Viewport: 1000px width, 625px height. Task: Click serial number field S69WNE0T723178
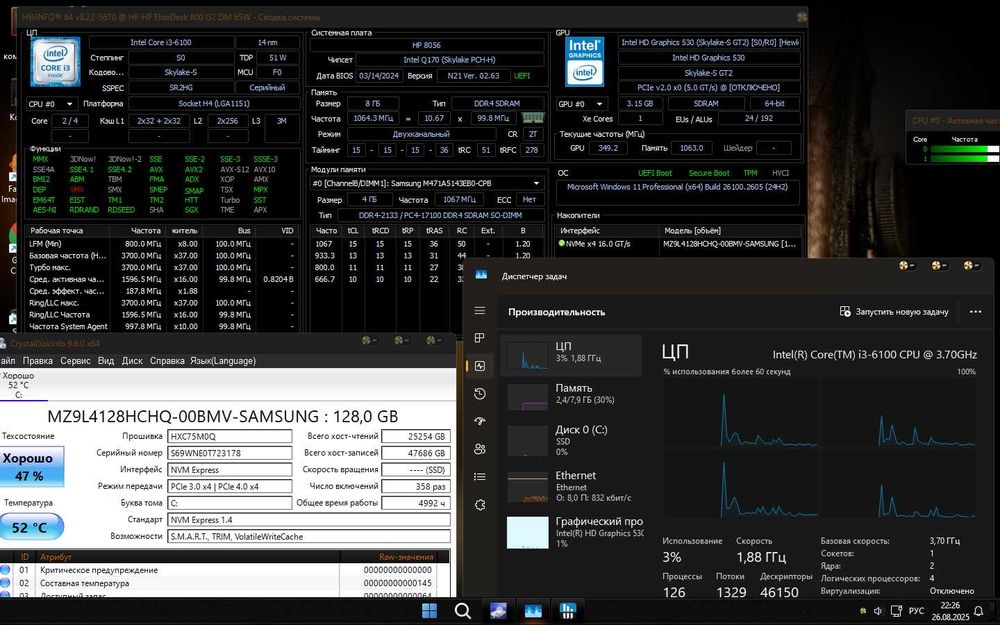(x=230, y=453)
